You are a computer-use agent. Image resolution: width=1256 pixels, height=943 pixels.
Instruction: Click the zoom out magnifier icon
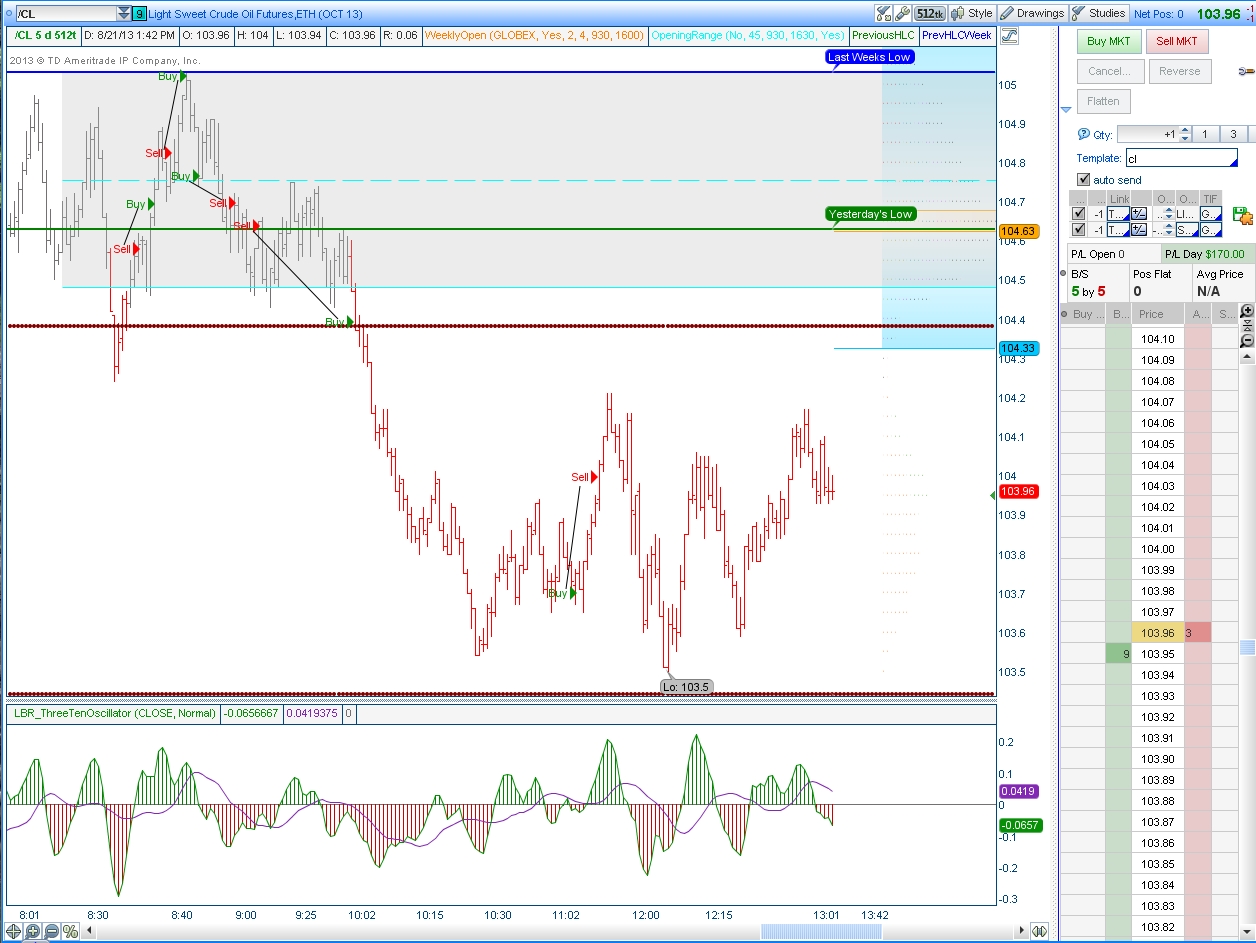coord(52,931)
